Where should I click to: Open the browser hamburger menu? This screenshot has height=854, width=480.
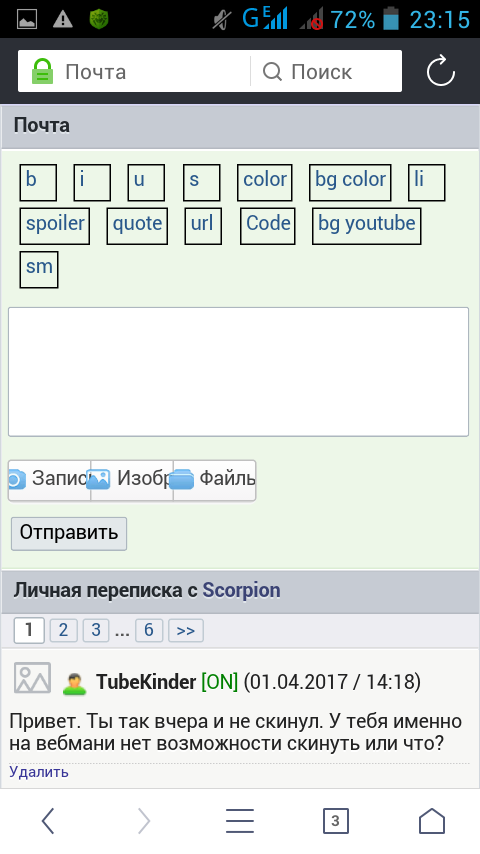(240, 821)
